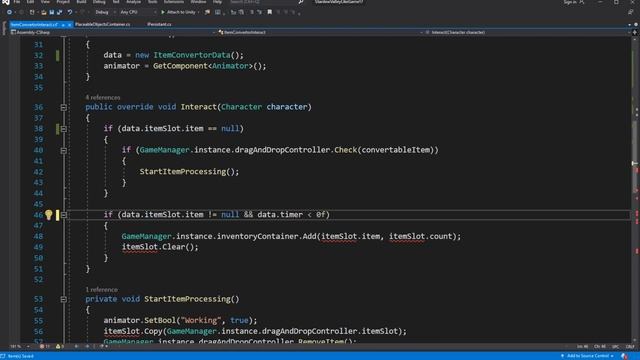The image size is (640, 360).
Task: Open the Extensions menu
Action: (173, 2)
